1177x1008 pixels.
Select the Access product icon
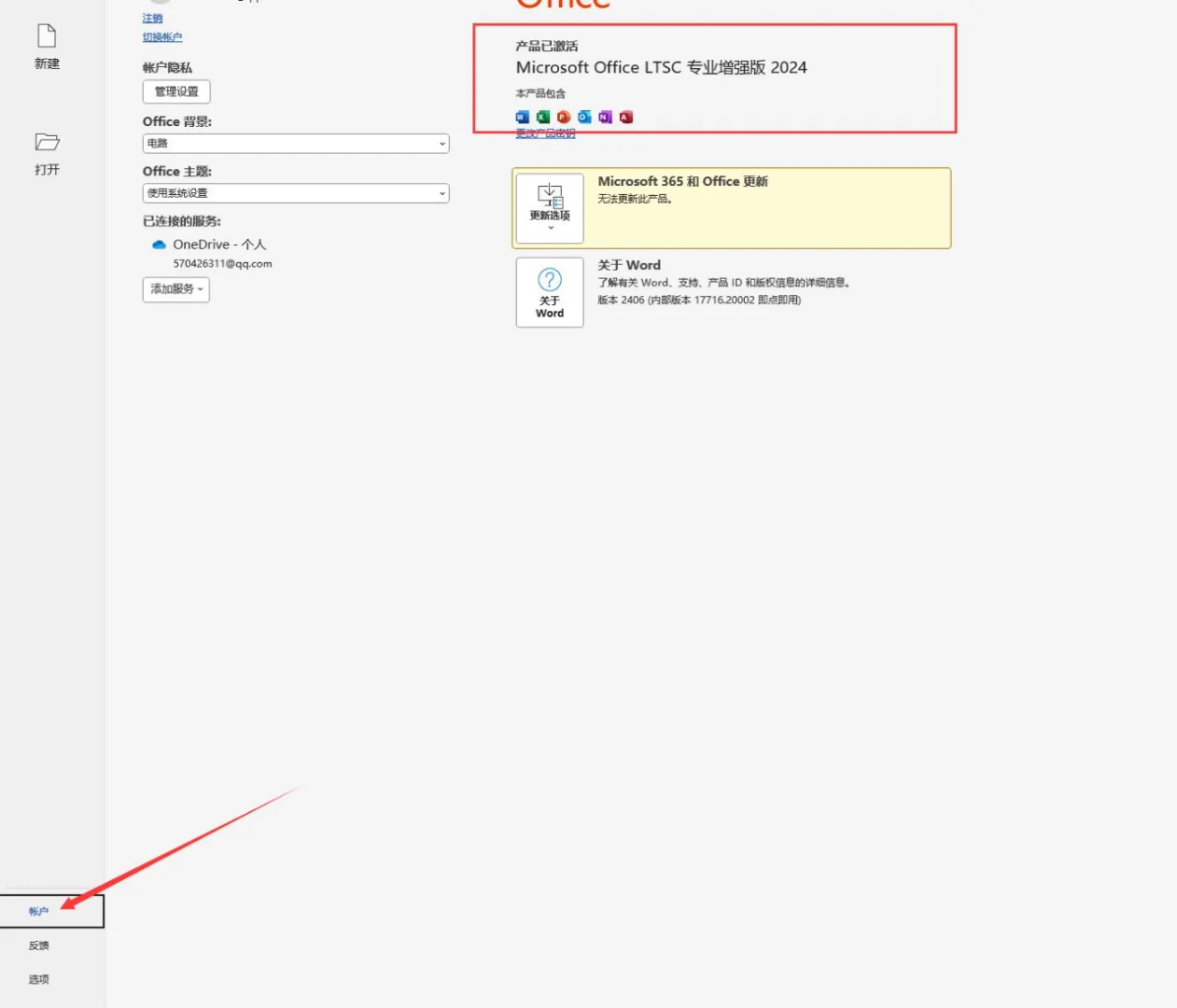[x=625, y=117]
